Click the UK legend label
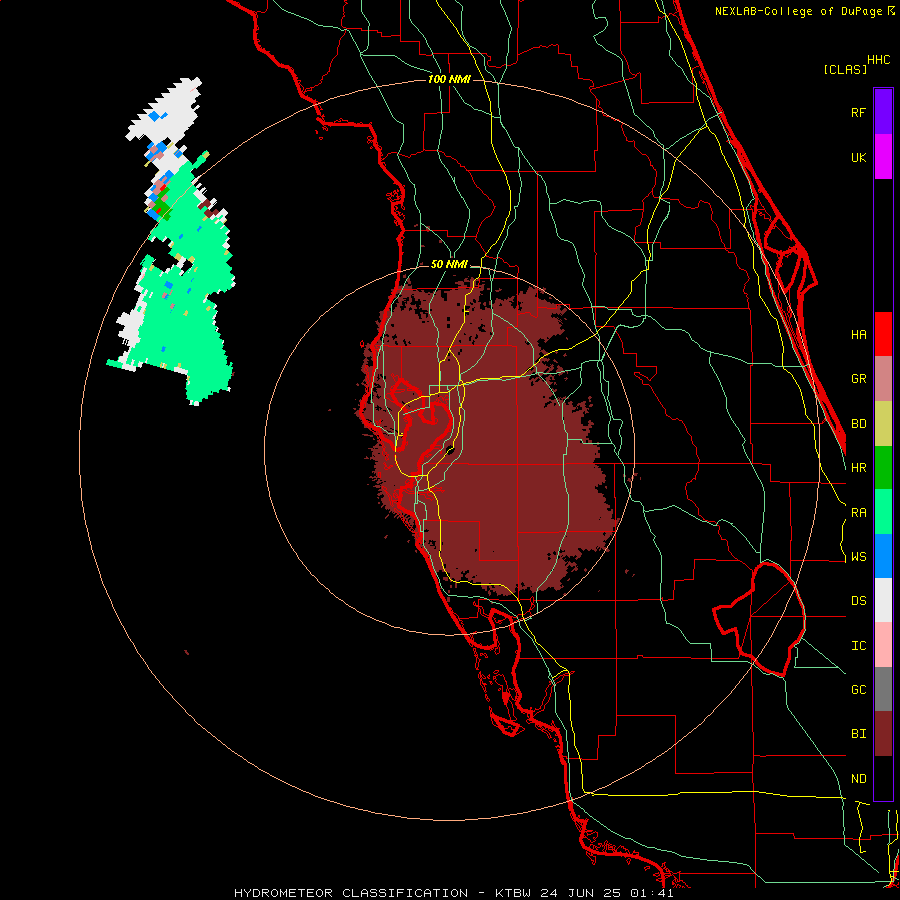This screenshot has height=900, width=900. click(x=858, y=158)
